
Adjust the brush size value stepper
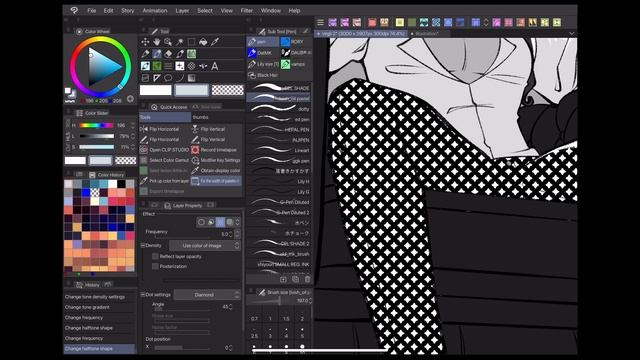pyautogui.click(x=311, y=300)
